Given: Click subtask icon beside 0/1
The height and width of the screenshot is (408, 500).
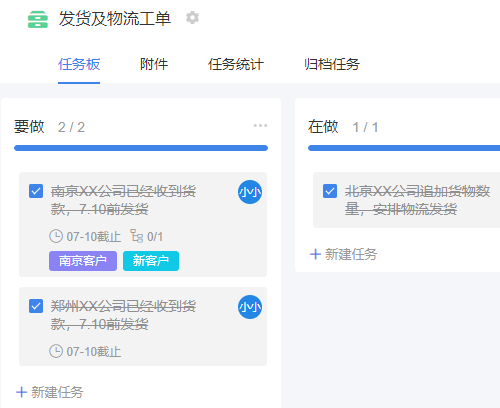Looking at the screenshot, I should 137,236.
